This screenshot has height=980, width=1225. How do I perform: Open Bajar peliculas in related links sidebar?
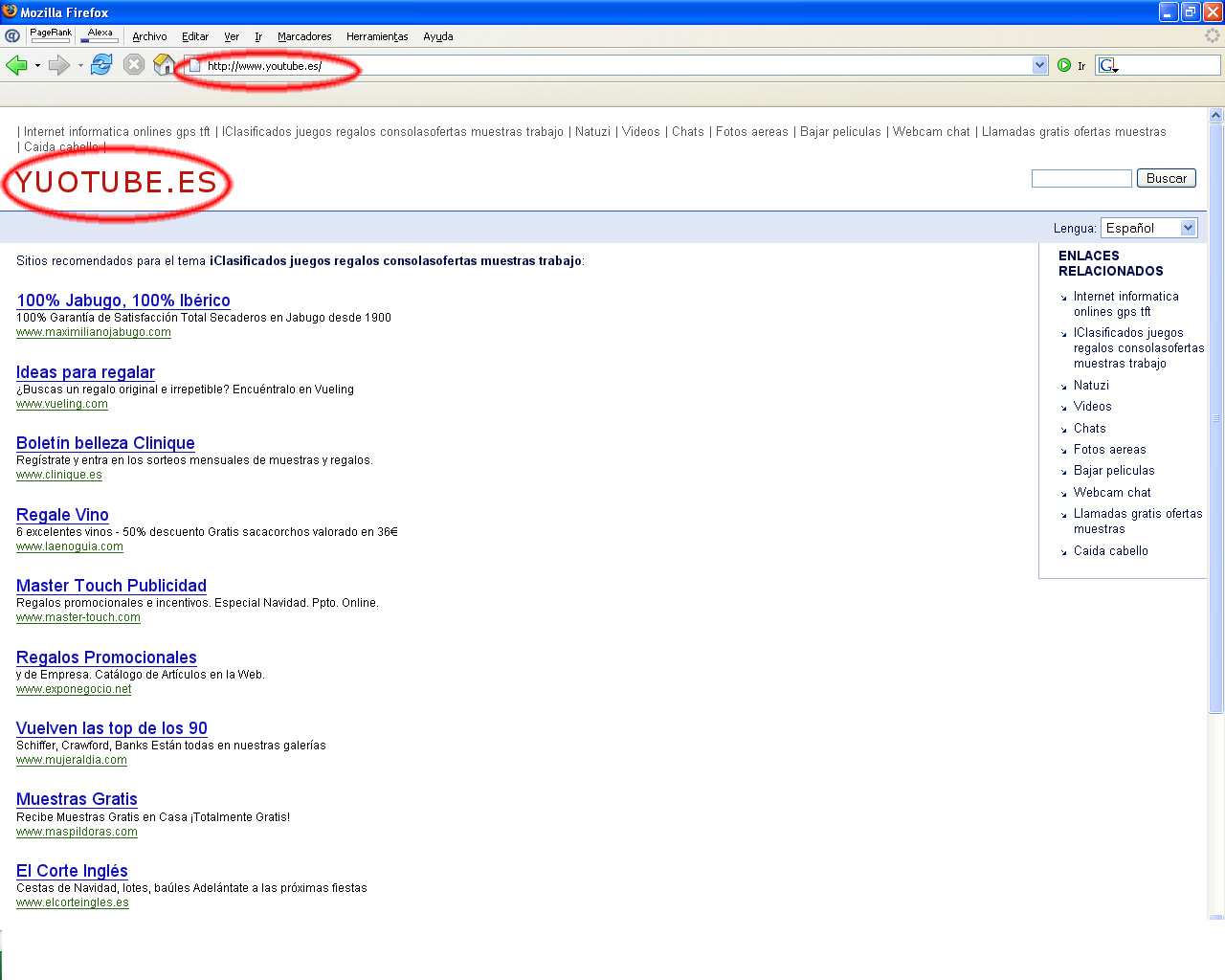[x=1114, y=471]
